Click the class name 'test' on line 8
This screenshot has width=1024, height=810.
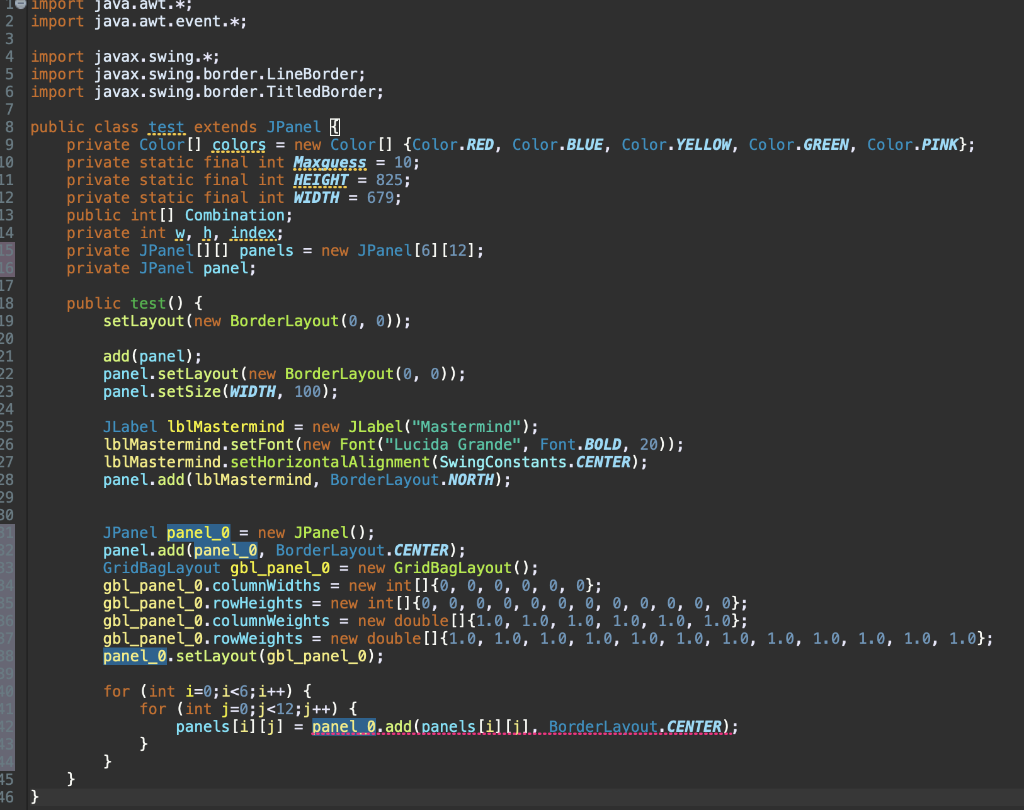(166, 126)
